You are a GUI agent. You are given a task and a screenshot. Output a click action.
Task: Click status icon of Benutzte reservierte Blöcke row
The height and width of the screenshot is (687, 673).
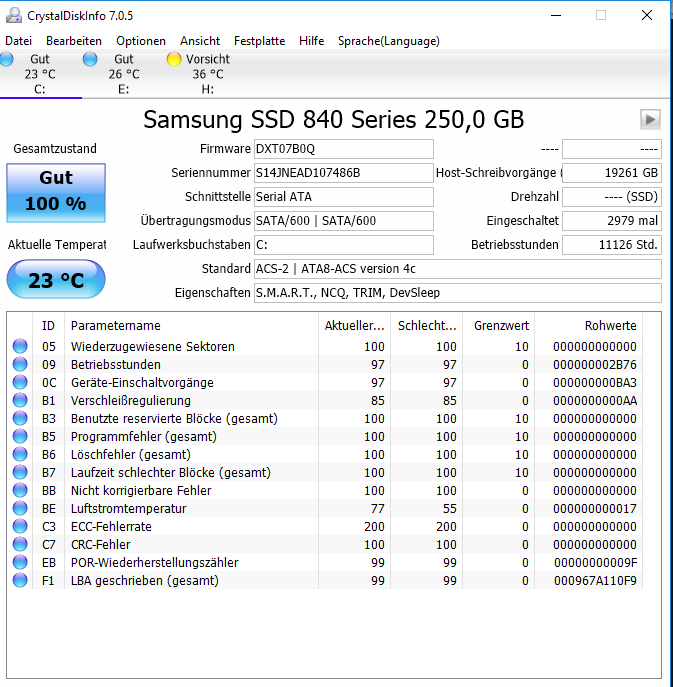pos(20,418)
